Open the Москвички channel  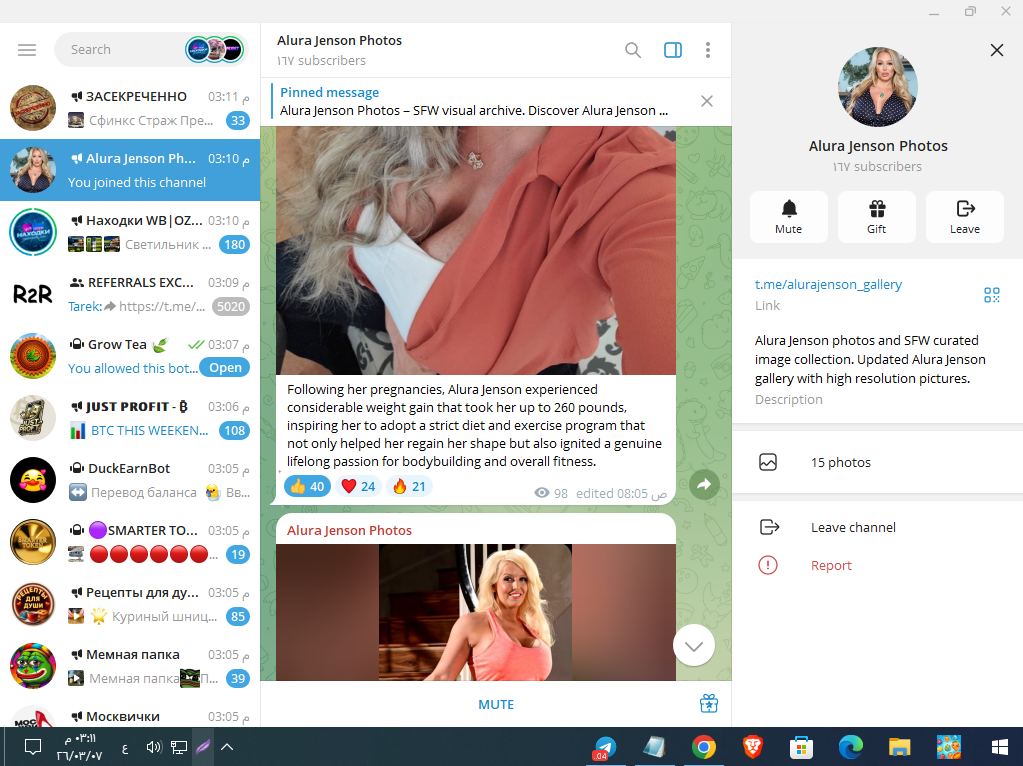point(130,712)
